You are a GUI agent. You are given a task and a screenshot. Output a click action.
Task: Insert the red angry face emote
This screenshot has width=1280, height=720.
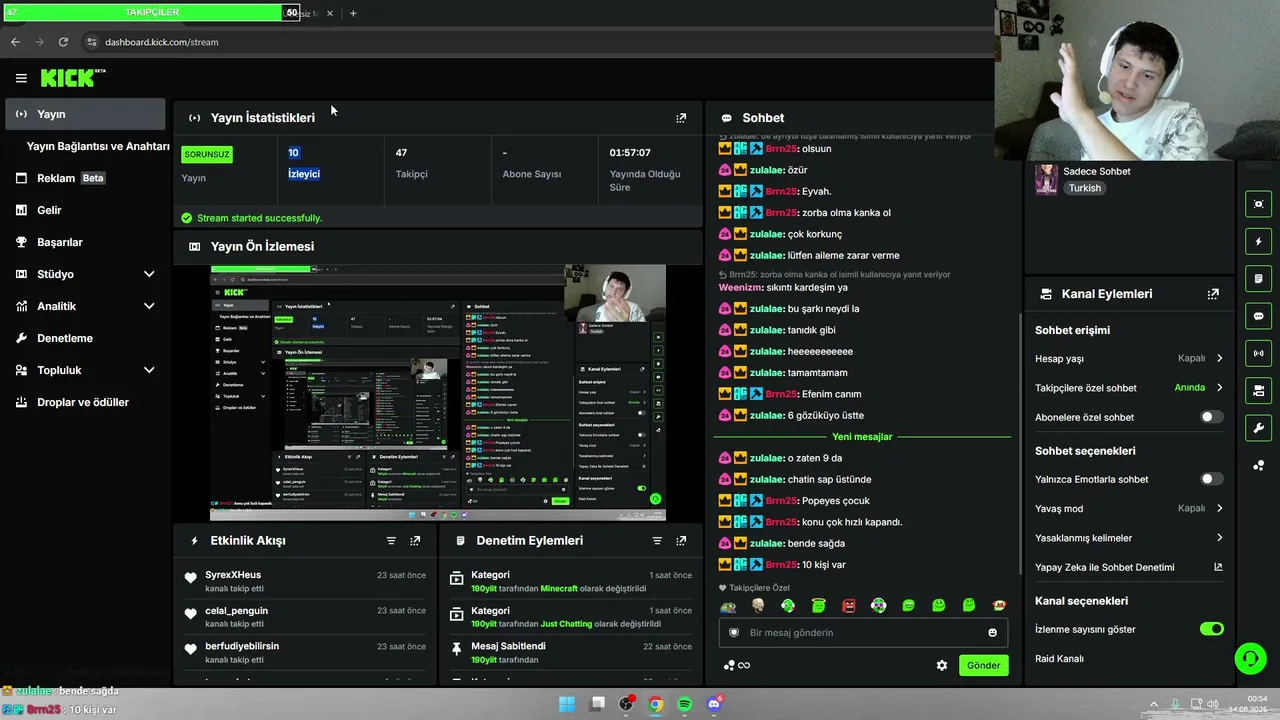click(x=849, y=605)
